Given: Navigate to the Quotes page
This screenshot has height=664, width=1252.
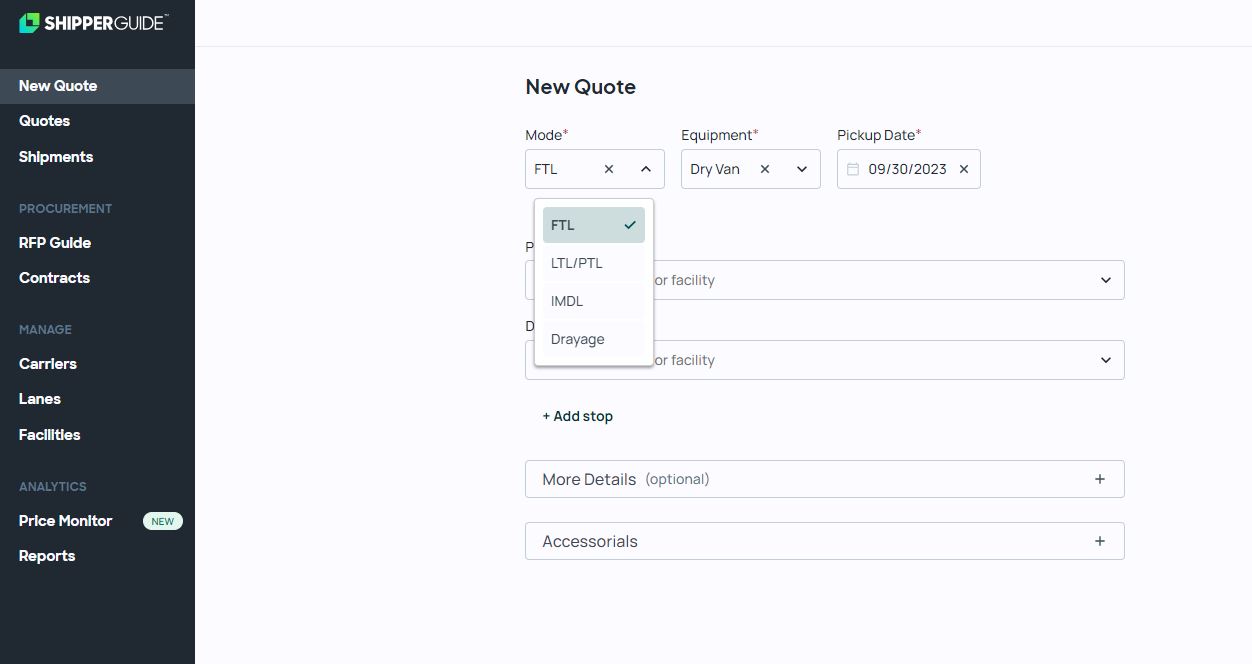Looking at the screenshot, I should (x=44, y=121).
